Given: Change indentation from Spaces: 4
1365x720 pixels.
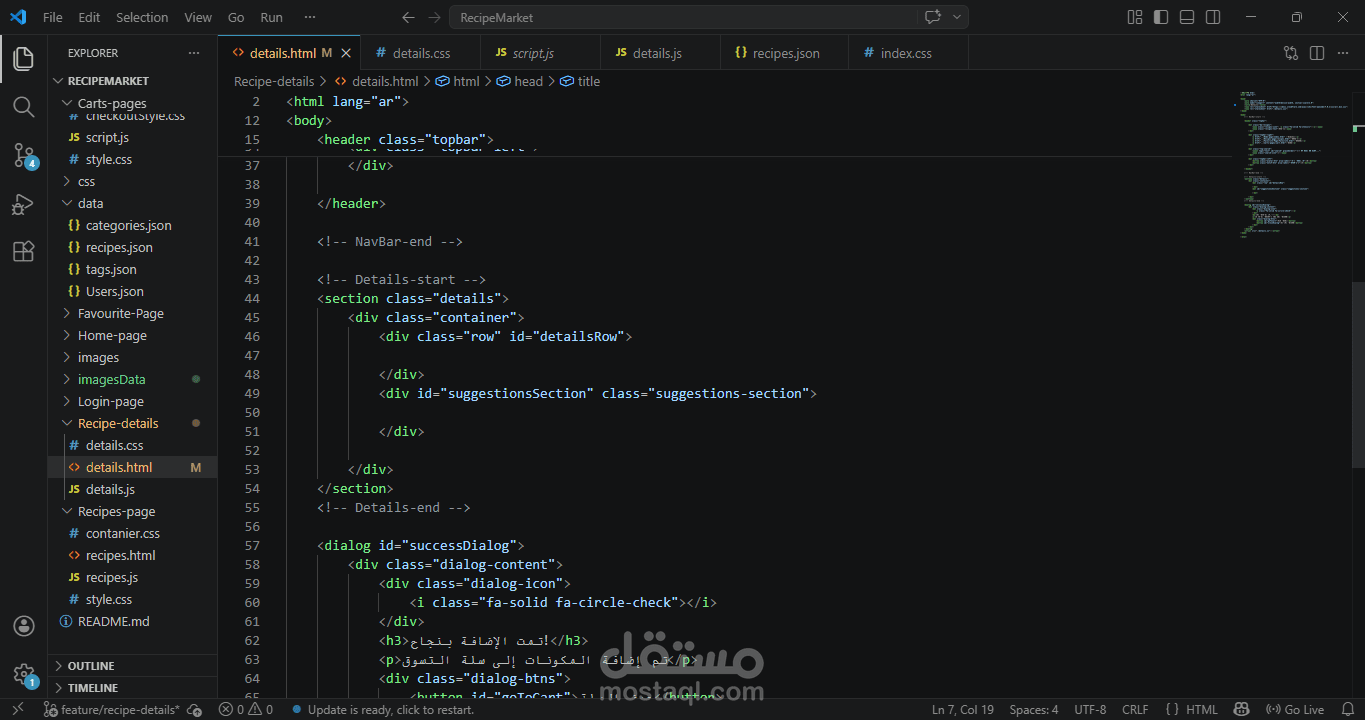Looking at the screenshot, I should (1033, 709).
